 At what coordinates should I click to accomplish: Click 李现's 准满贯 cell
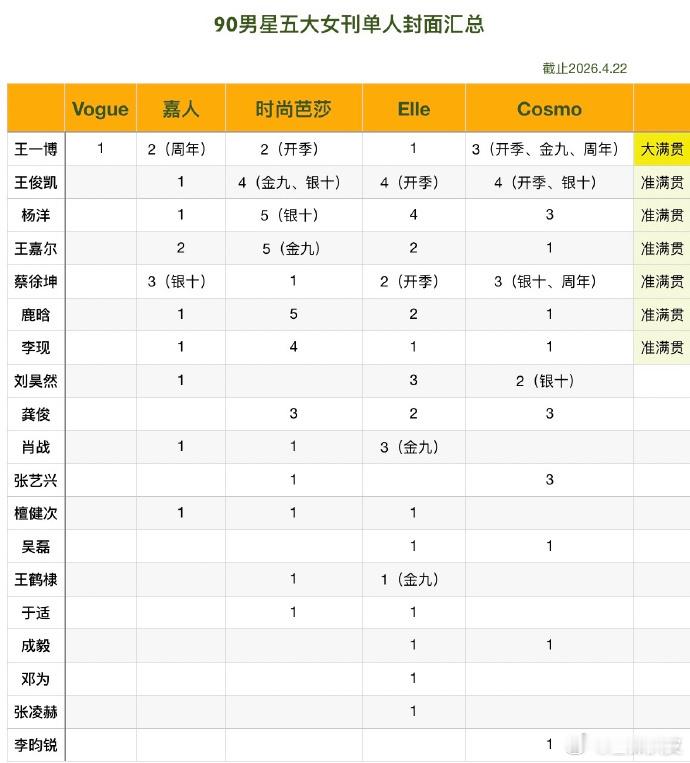pos(662,347)
